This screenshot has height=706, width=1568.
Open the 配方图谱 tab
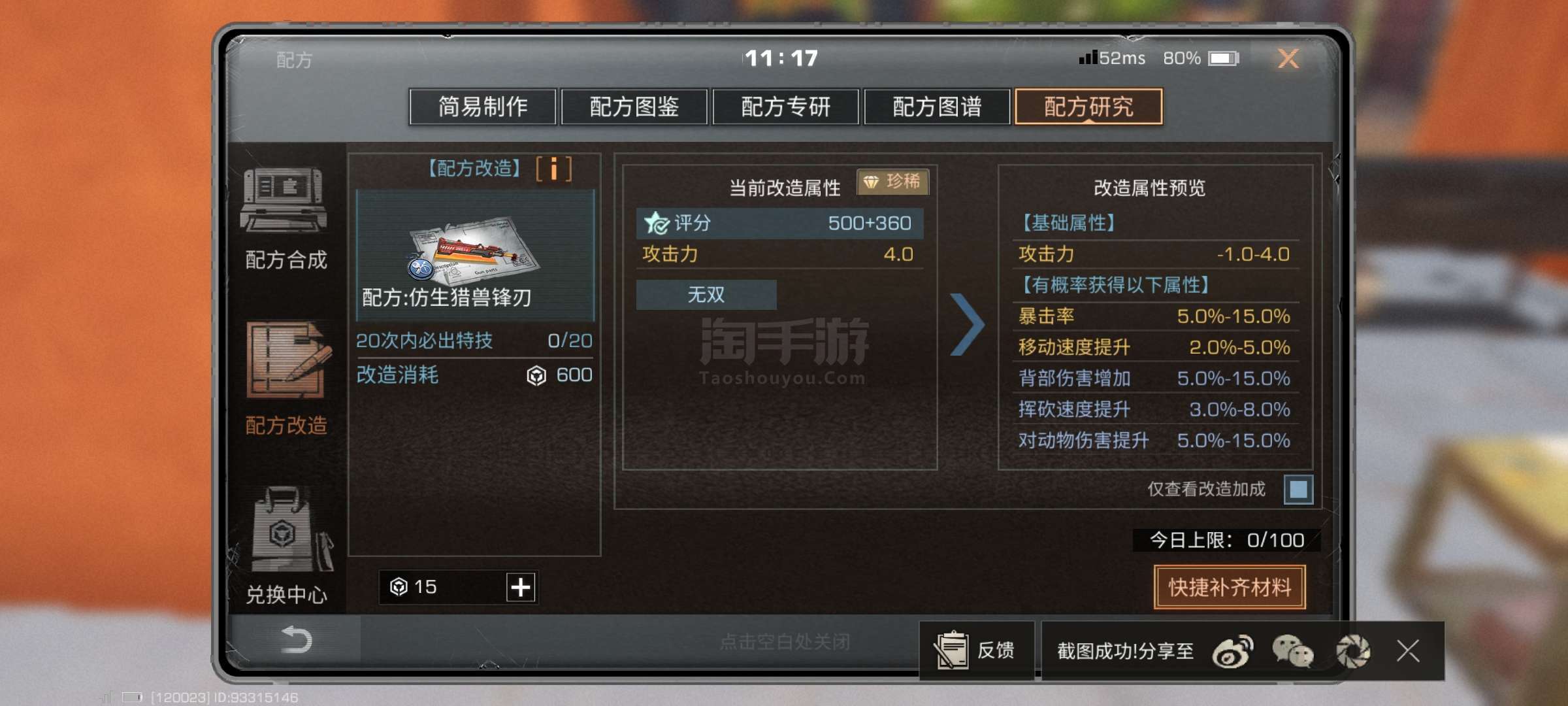(938, 107)
